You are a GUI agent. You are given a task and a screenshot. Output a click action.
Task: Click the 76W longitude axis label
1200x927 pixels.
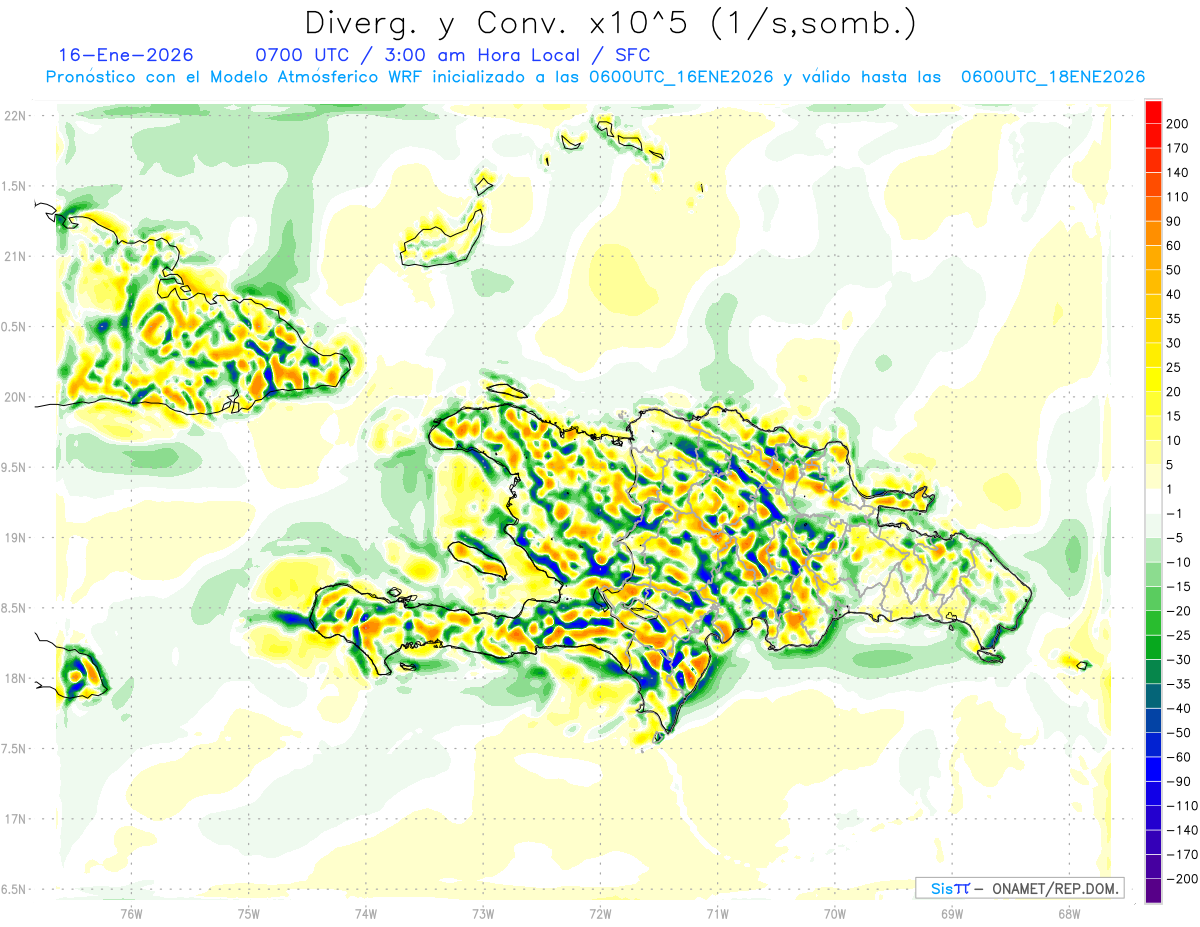(131, 912)
